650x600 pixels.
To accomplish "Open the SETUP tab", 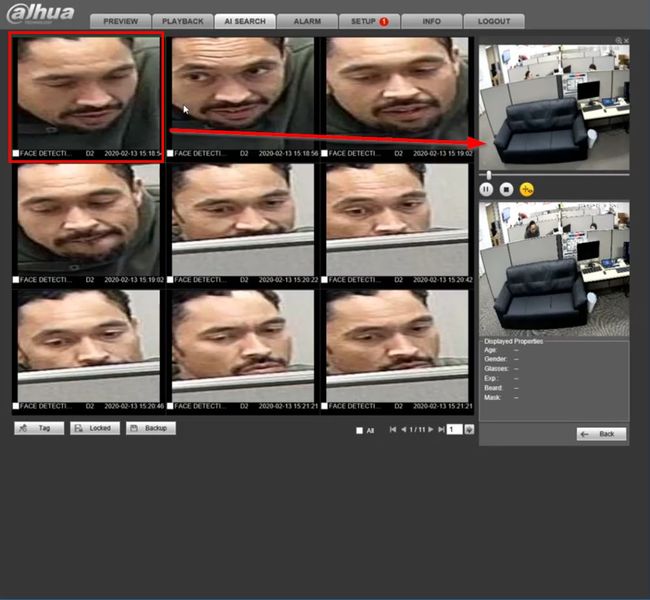I will click(x=369, y=21).
